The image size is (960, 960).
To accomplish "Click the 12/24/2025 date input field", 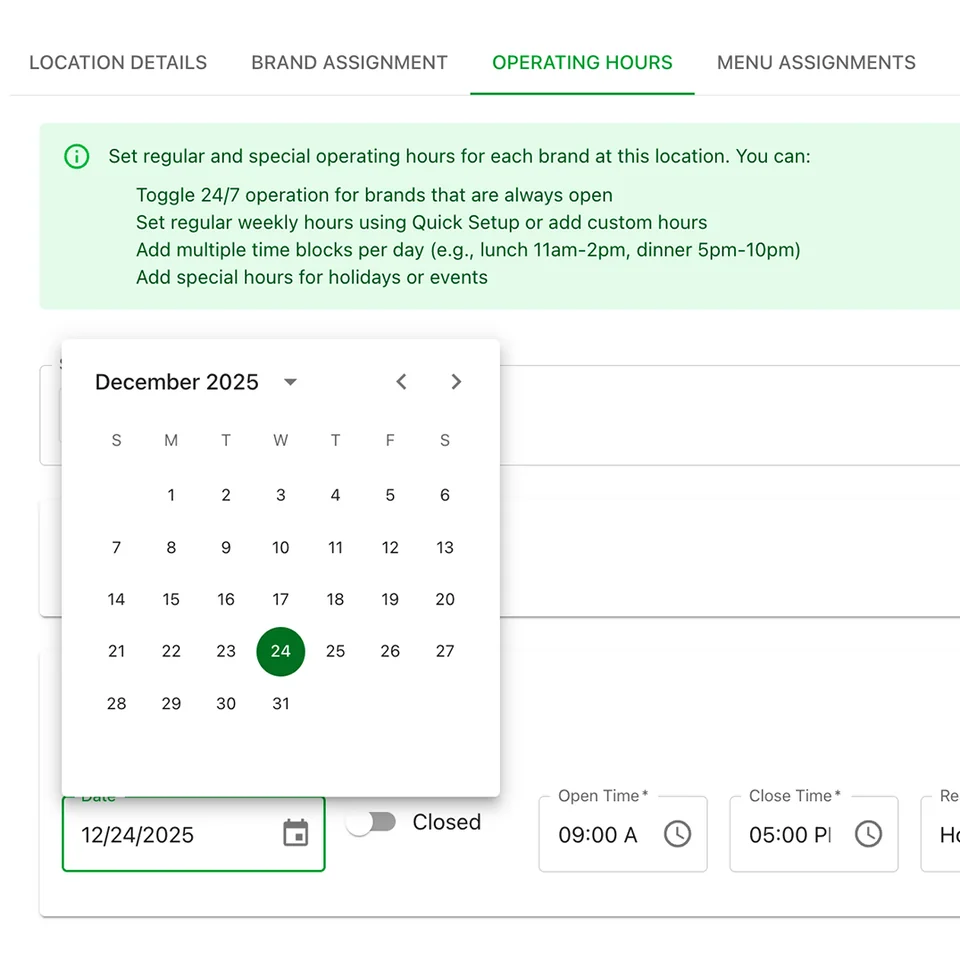I will (x=193, y=834).
